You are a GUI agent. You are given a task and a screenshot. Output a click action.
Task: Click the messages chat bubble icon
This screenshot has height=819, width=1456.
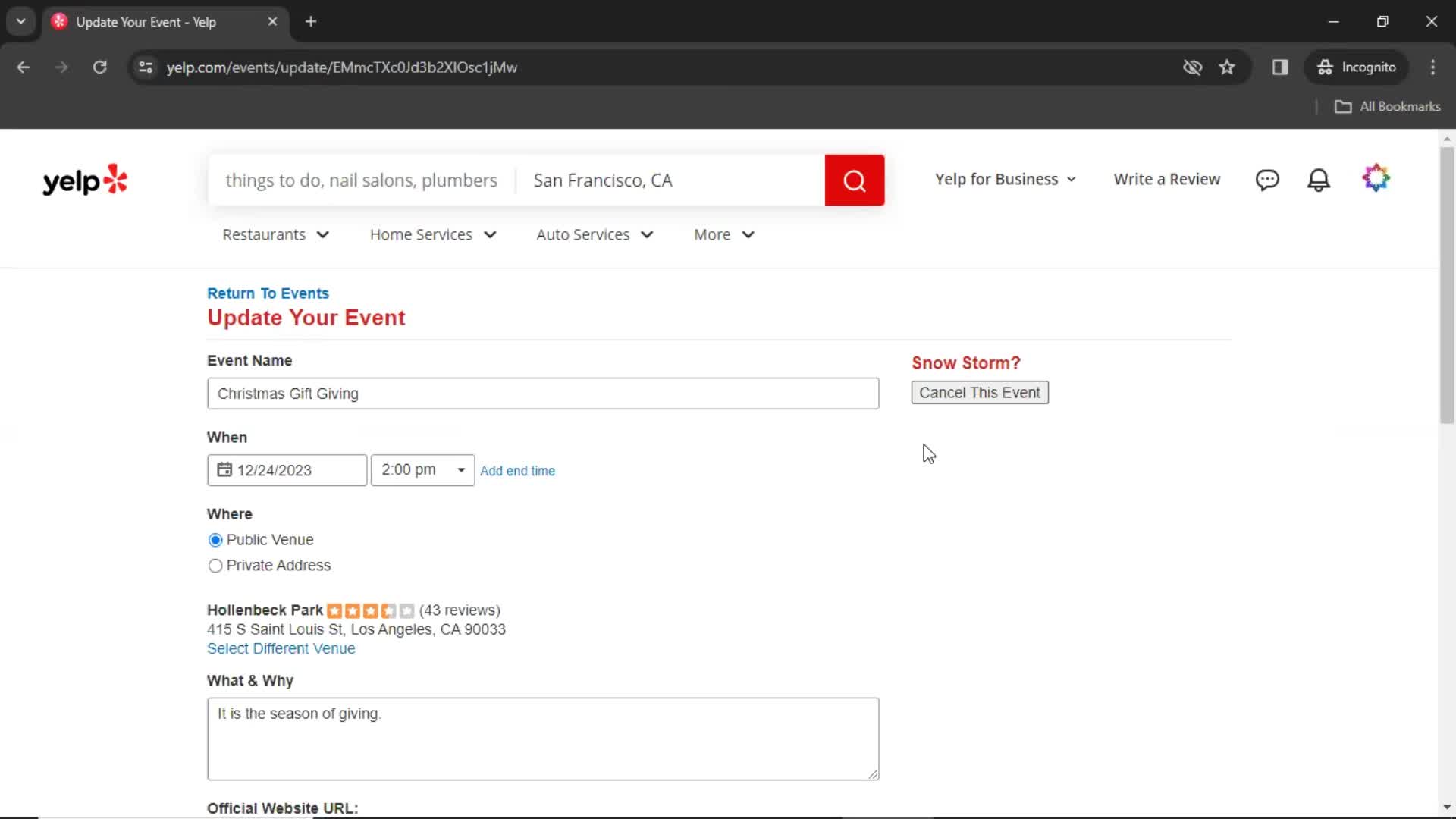click(x=1268, y=179)
